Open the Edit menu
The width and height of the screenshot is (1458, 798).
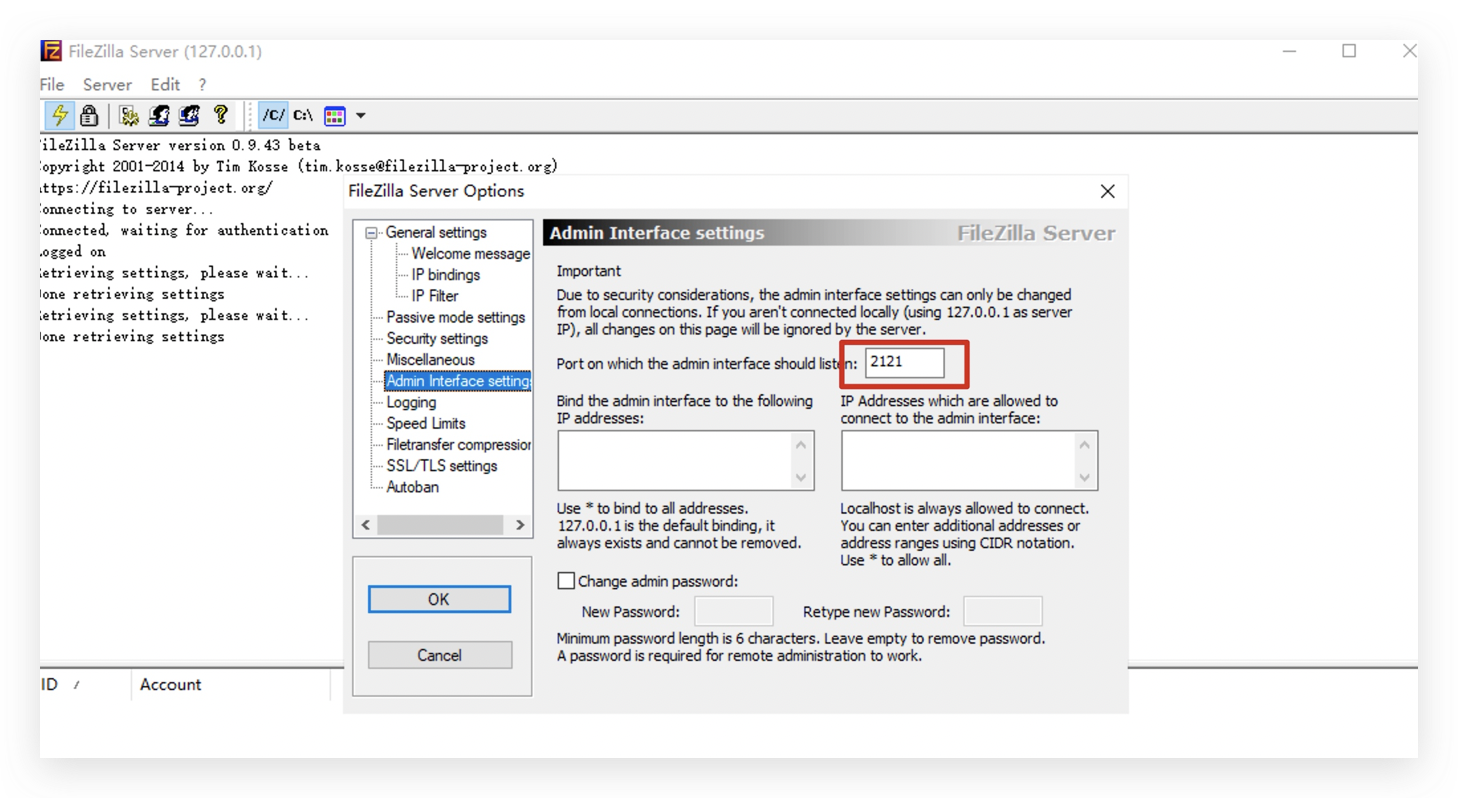pyautogui.click(x=165, y=84)
